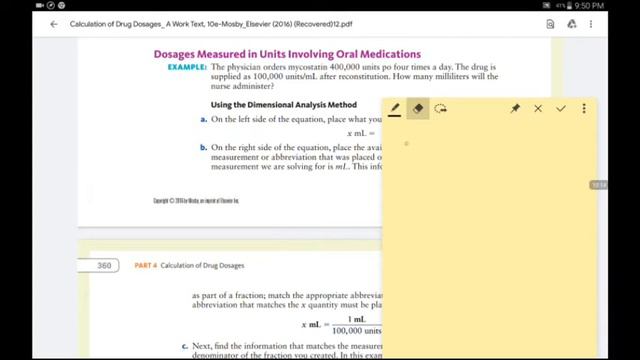
Task: Go back with the left arrow
Action: pos(54,24)
